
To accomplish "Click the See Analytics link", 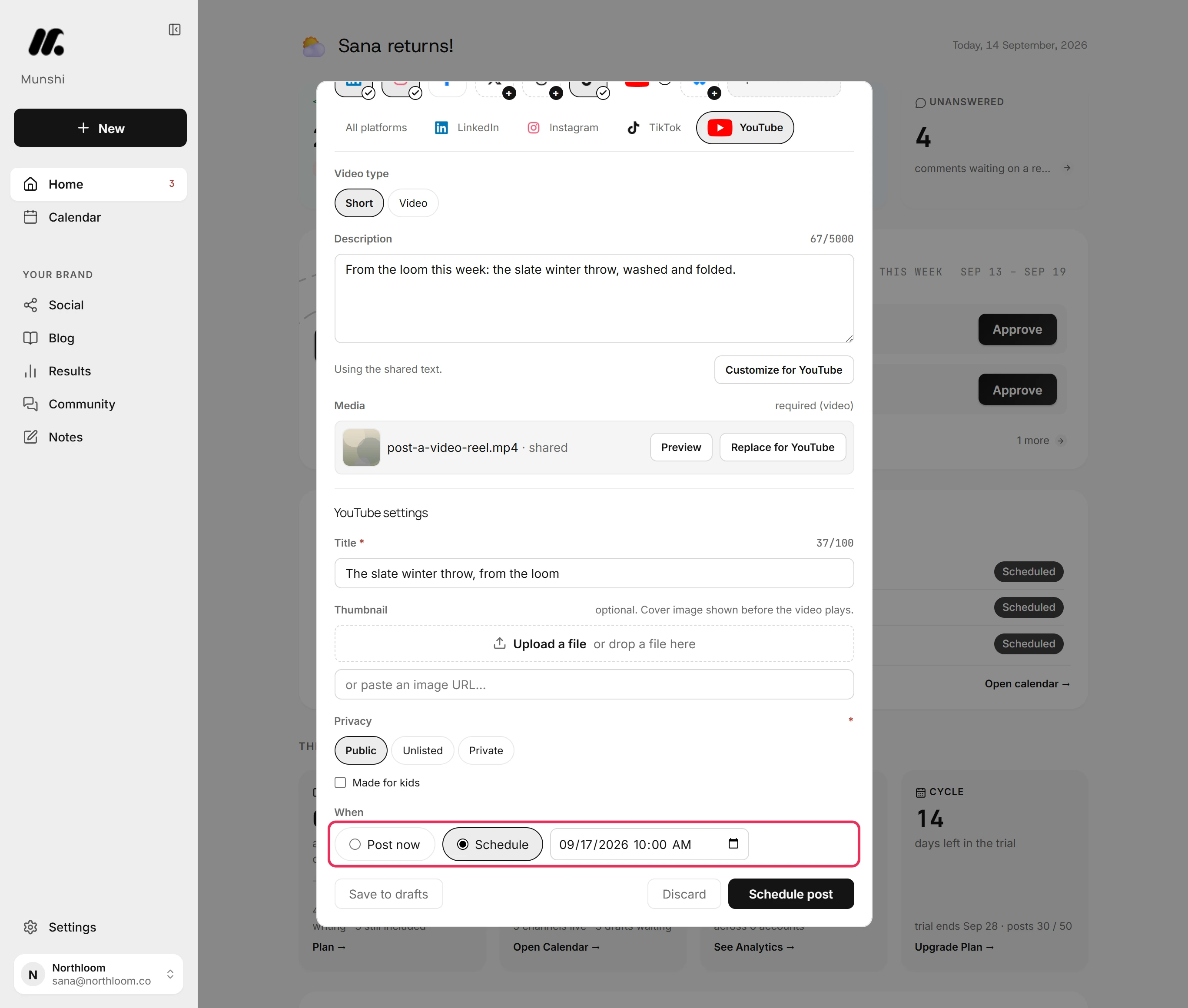I will (x=754, y=947).
